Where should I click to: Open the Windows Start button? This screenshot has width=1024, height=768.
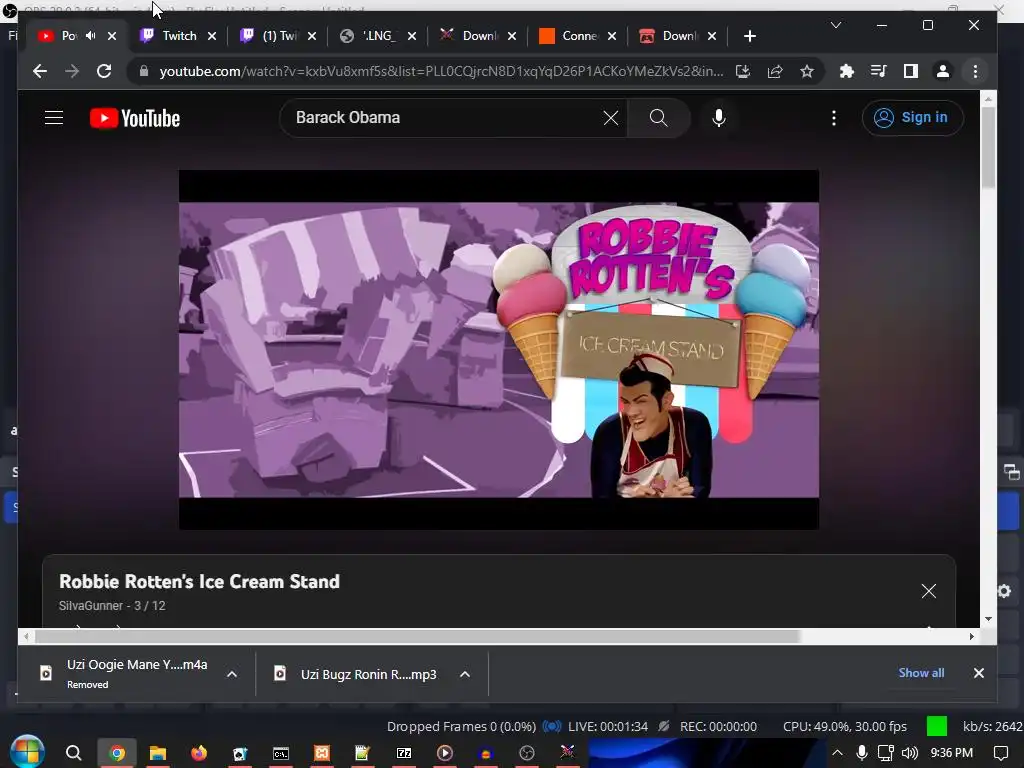point(27,752)
